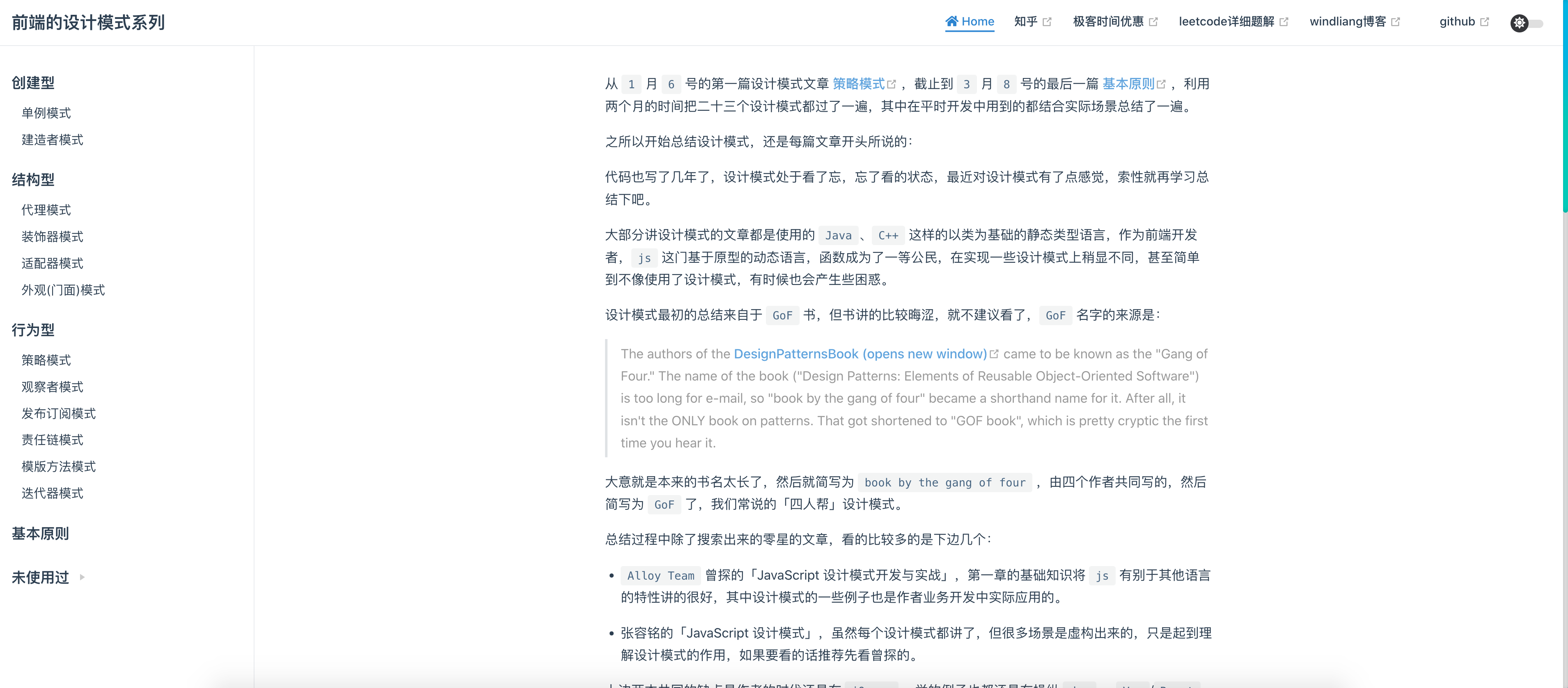Screen dimensions: 1568x688
Task: Toggle the dark mode switch
Action: [x=1527, y=23]
